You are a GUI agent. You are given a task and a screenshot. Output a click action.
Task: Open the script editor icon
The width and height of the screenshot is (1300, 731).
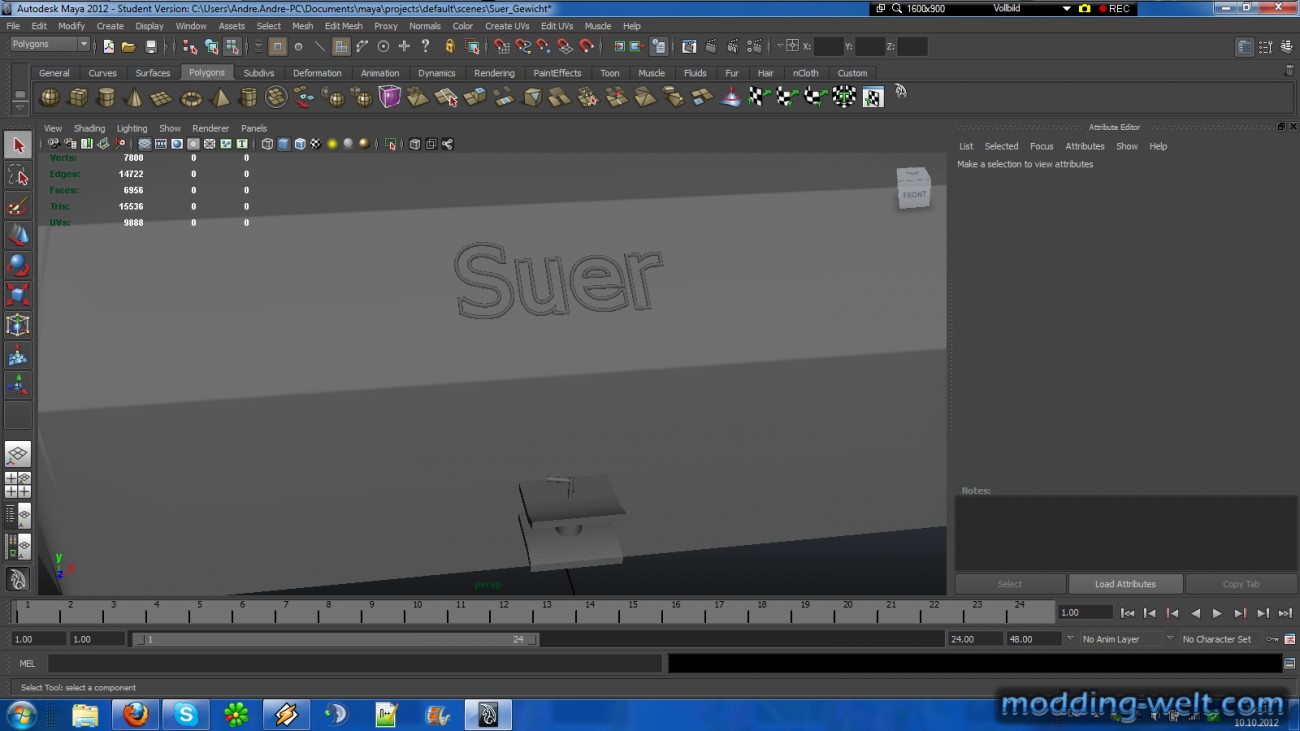tap(1290, 664)
